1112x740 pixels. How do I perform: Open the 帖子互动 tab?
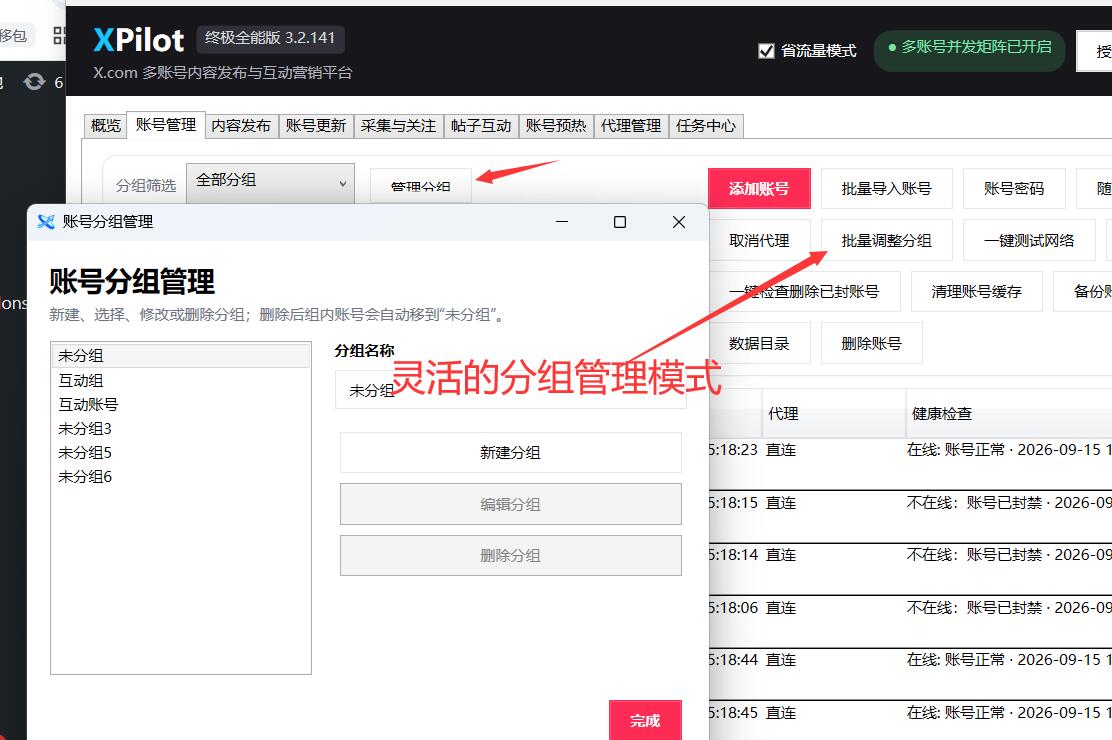481,126
